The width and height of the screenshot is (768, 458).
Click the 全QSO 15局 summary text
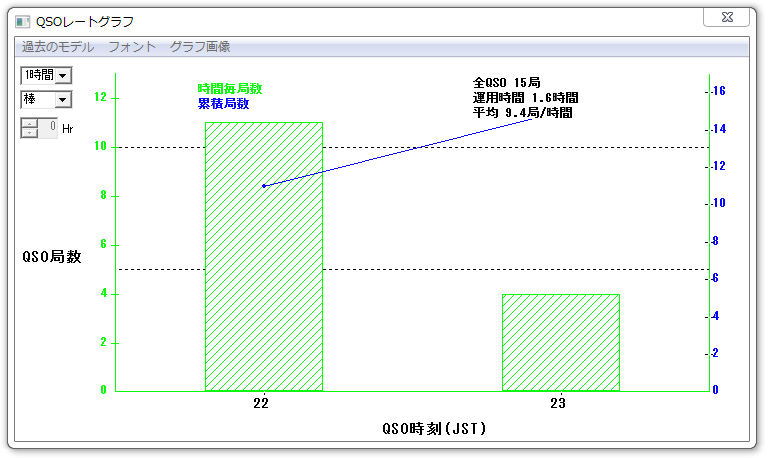tap(506, 82)
